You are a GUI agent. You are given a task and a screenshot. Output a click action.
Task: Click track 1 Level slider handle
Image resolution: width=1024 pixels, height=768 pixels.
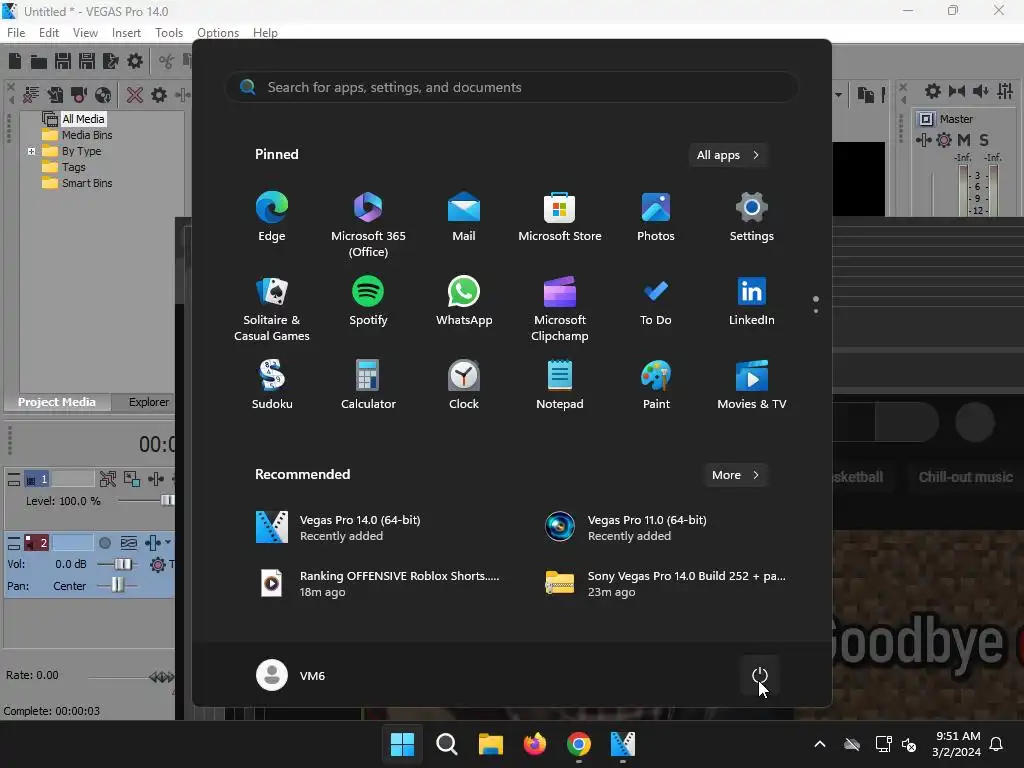point(167,500)
